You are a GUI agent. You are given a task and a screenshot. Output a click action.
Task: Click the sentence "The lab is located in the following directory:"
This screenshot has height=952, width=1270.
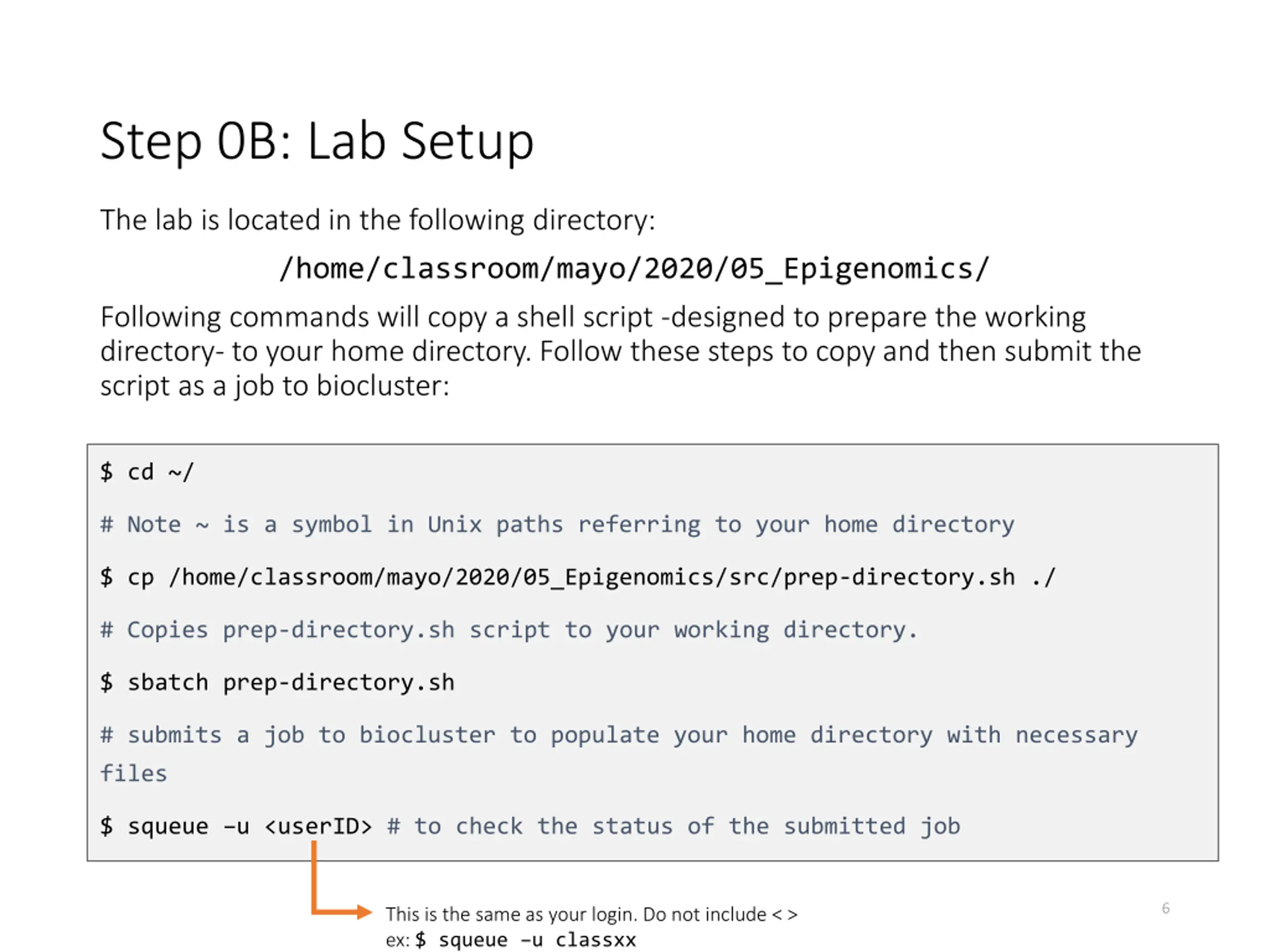pos(377,220)
